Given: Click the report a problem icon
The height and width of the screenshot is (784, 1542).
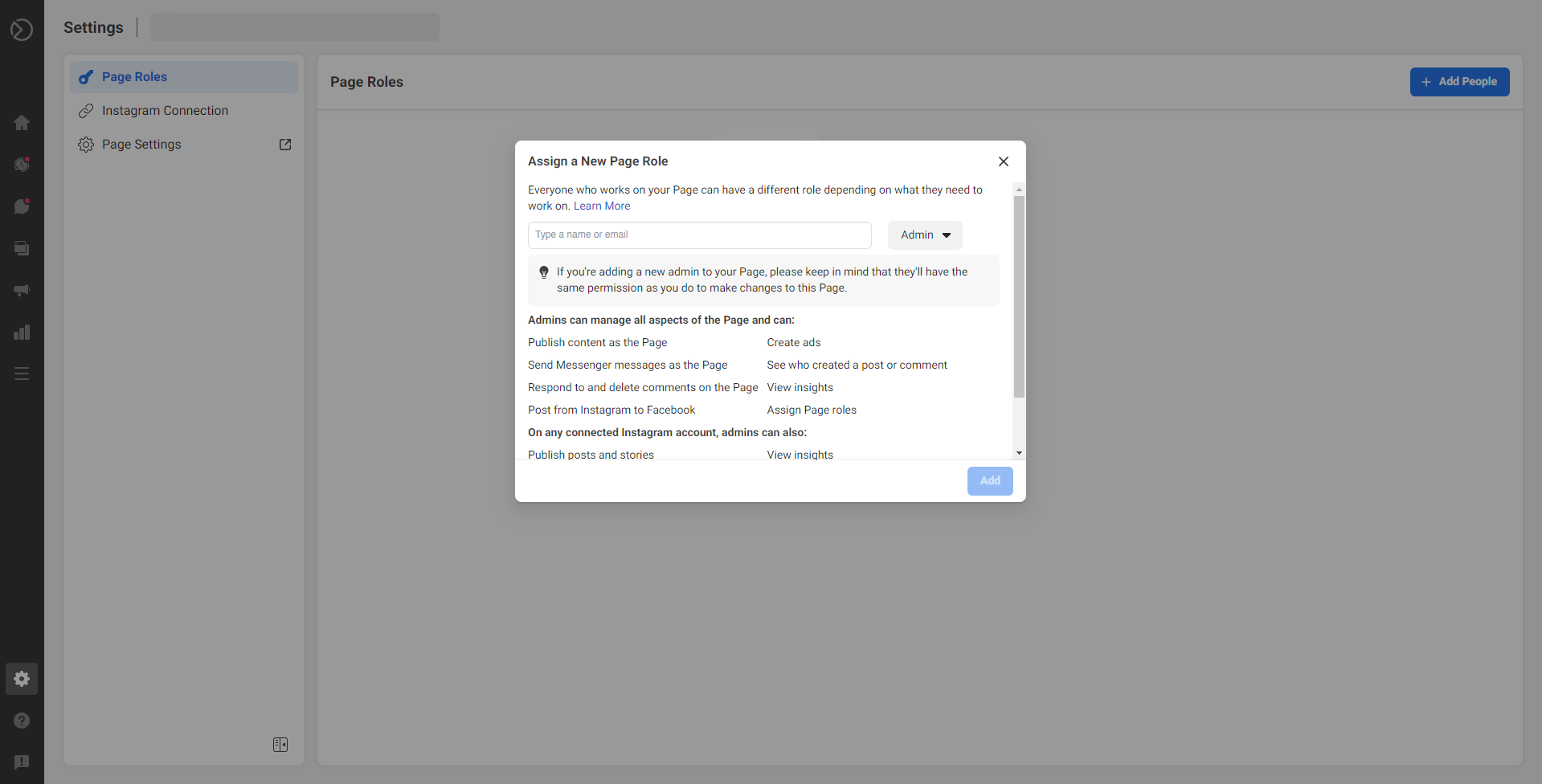Looking at the screenshot, I should (22, 762).
